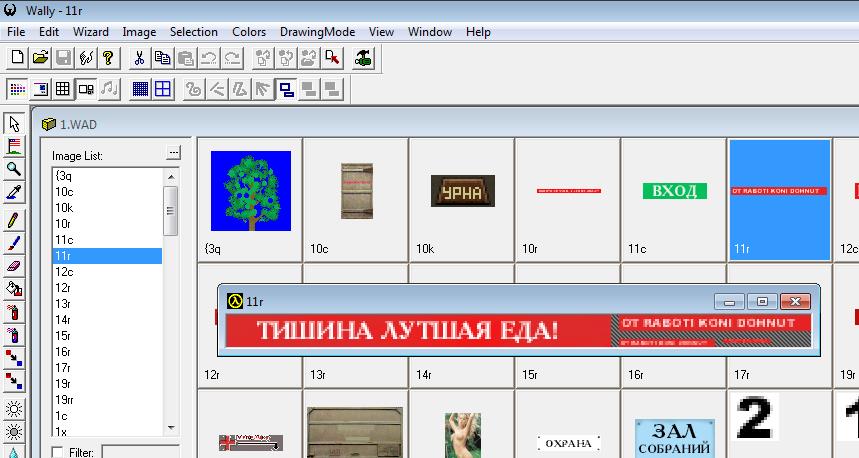Select the Flood Fill bucket tool
The height and width of the screenshot is (458, 859).
(14, 288)
